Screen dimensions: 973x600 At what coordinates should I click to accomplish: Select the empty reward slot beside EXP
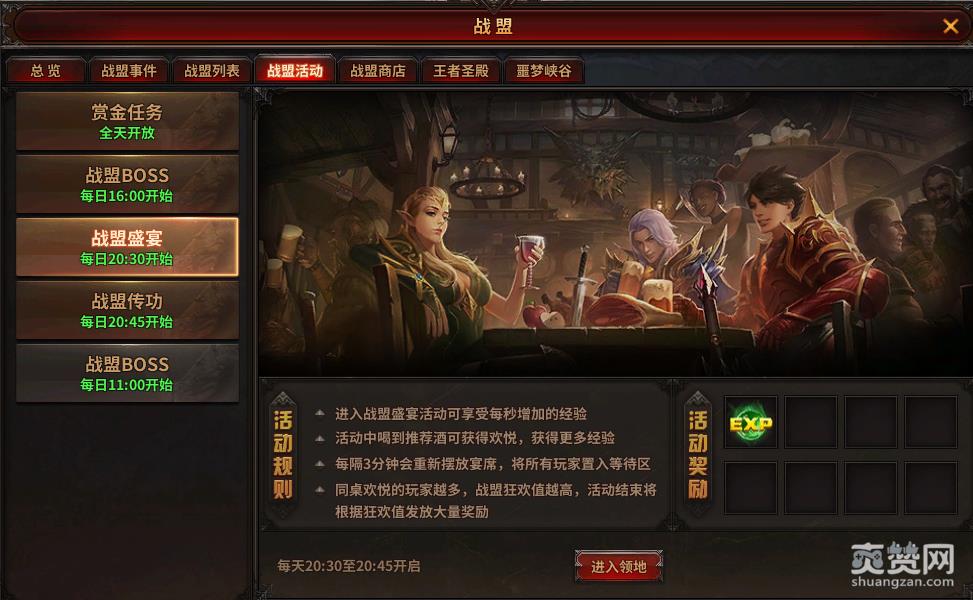810,423
